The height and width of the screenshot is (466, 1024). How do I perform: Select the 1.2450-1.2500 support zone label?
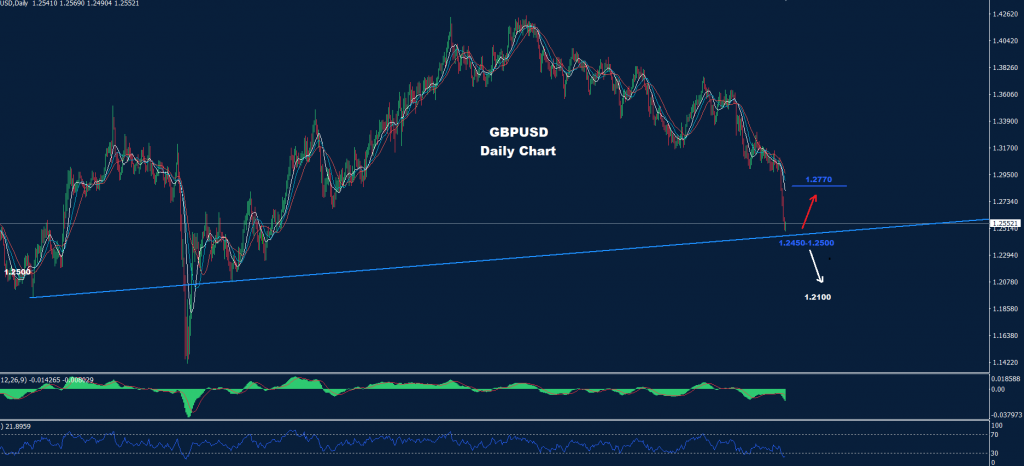click(x=807, y=243)
